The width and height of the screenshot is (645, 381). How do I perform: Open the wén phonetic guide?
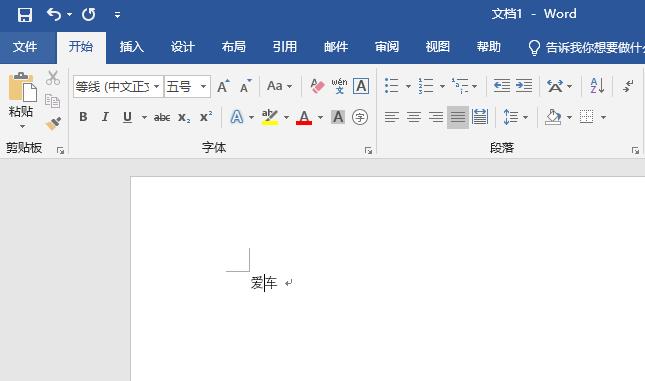[339, 86]
